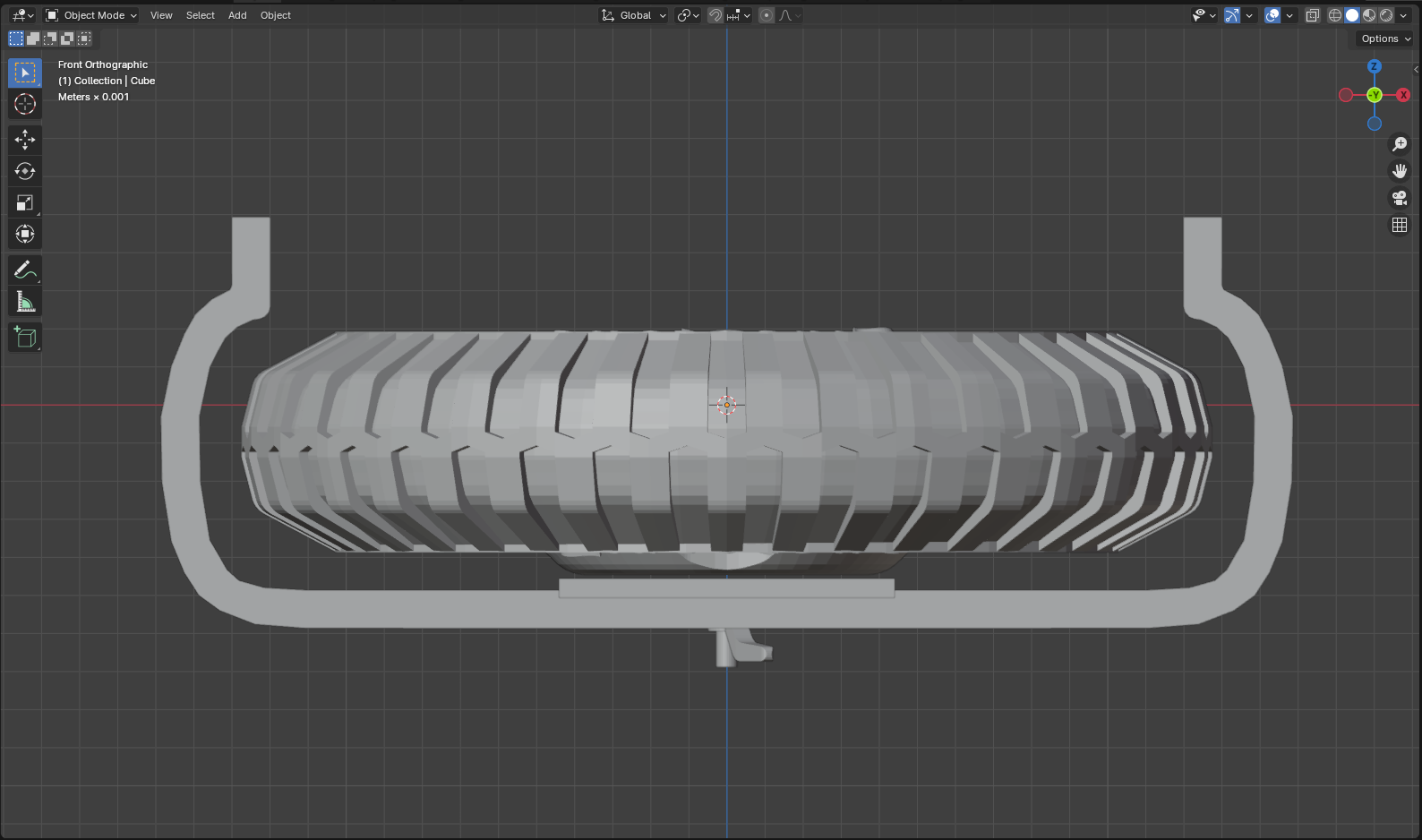Click the Z axis on navigation gizmo

[1375, 66]
